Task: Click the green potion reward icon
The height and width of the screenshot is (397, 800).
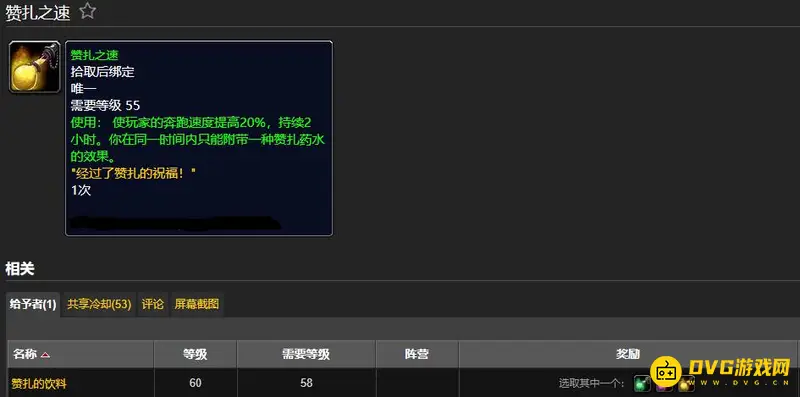Action: coord(642,383)
